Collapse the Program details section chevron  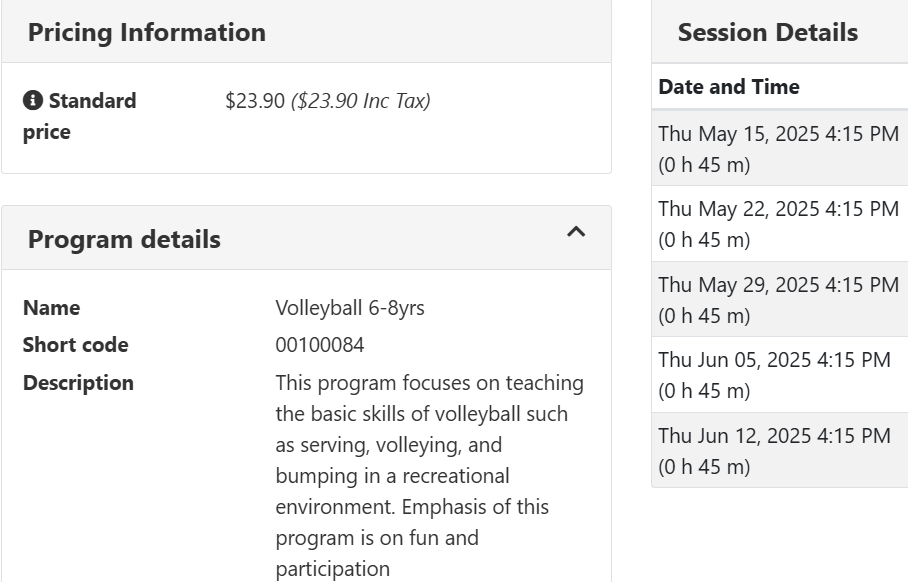576,233
